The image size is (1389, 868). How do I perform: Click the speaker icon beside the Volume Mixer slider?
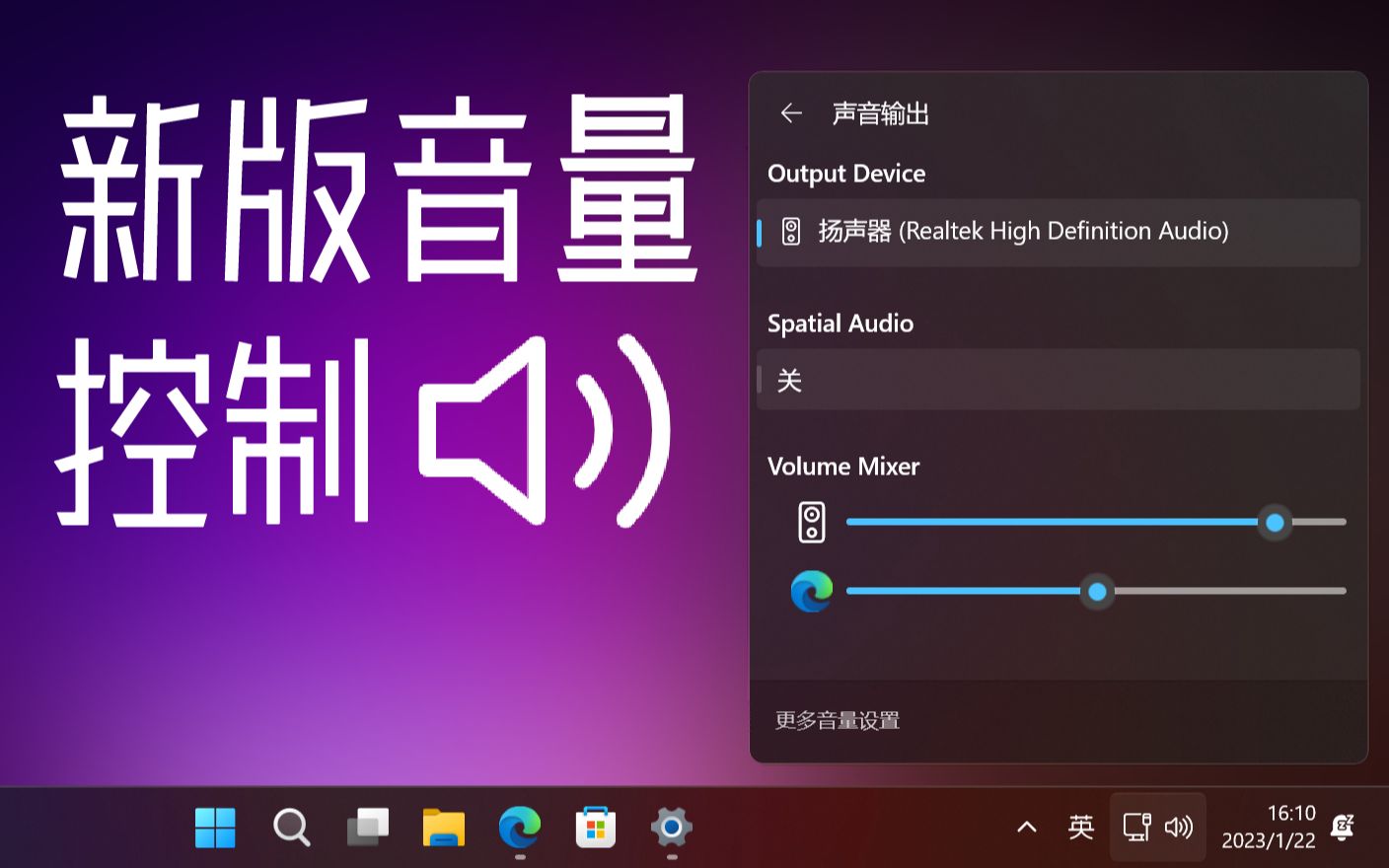point(811,522)
